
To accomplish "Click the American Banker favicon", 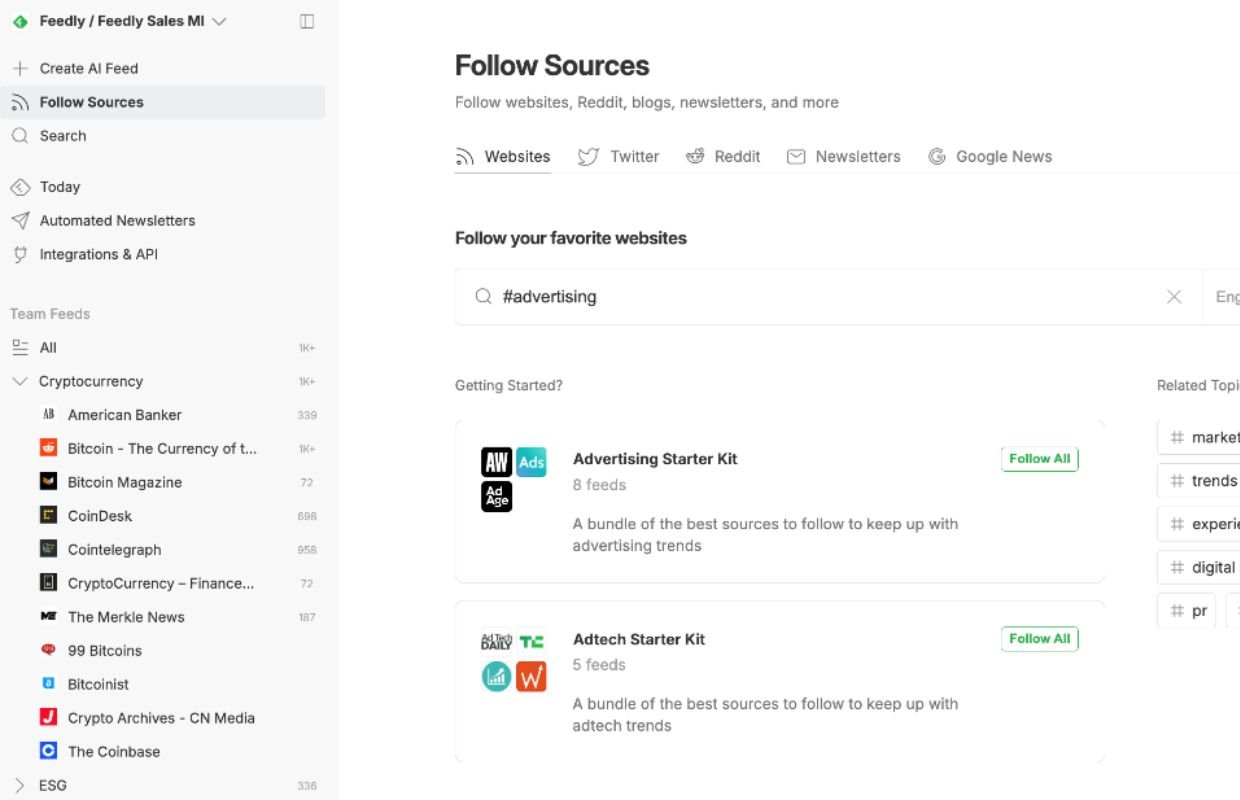I will click(48, 414).
